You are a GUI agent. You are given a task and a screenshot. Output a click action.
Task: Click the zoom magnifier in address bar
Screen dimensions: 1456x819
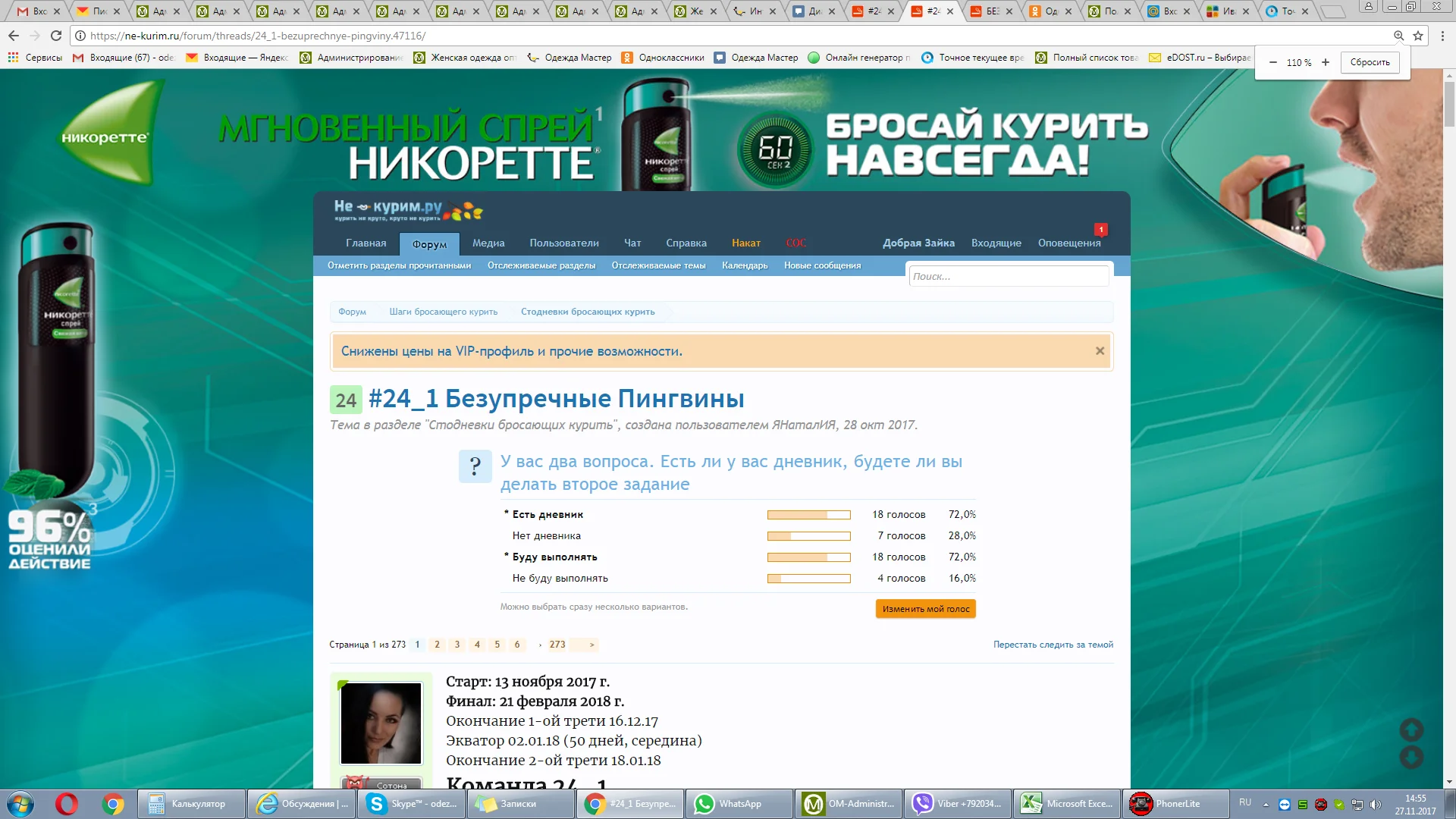coord(1398,36)
